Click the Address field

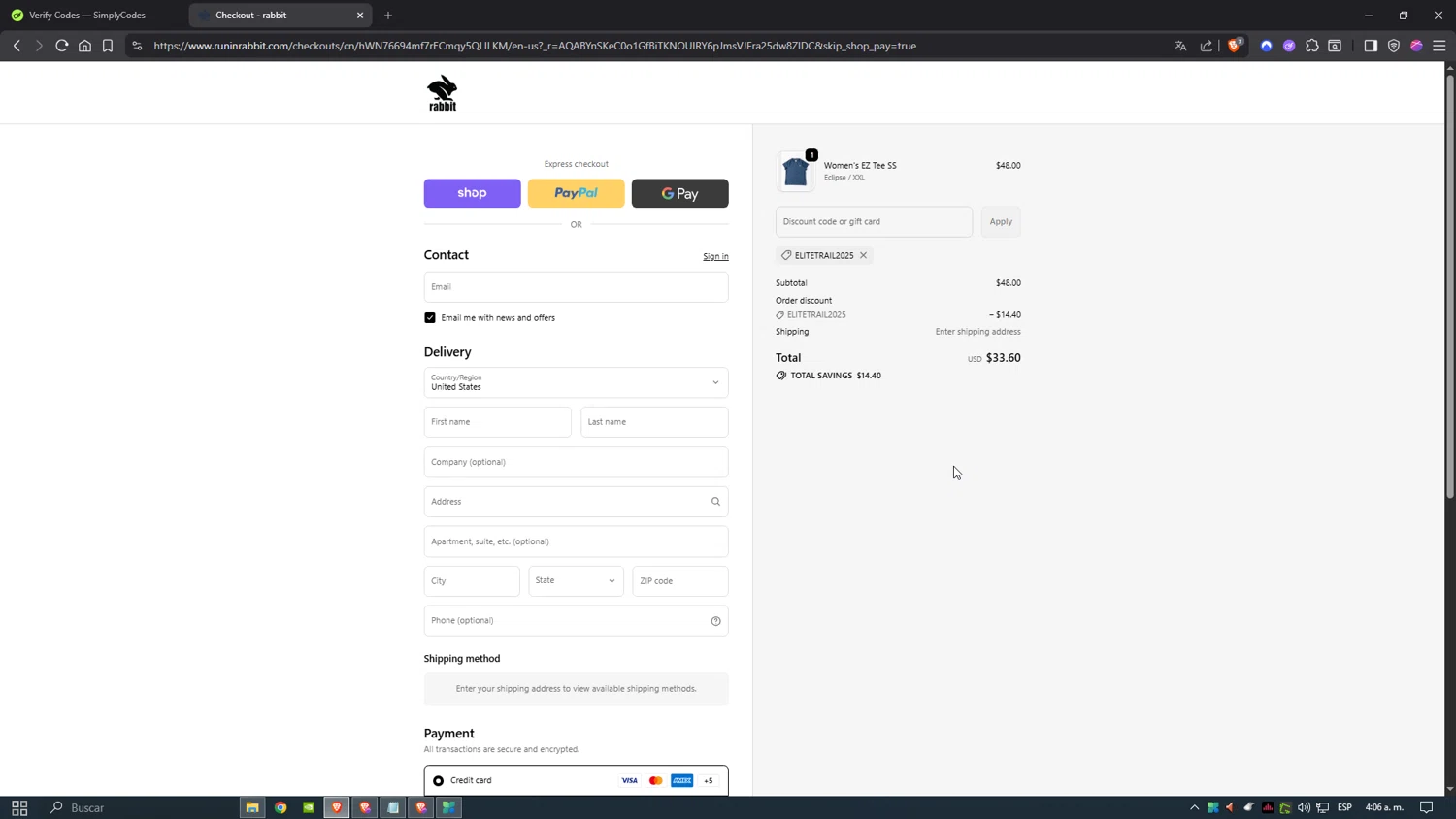(576, 502)
